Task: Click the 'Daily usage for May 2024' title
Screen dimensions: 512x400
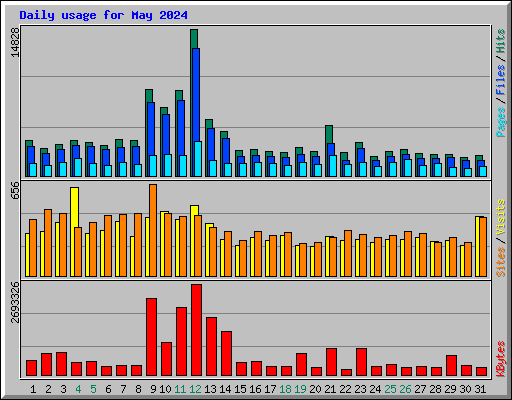Action: tap(103, 16)
